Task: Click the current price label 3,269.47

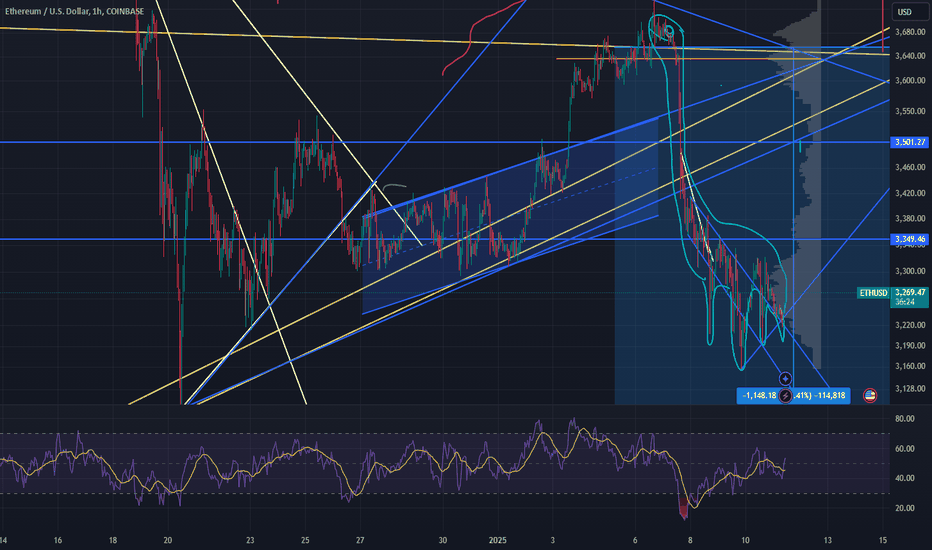Action: click(x=910, y=292)
